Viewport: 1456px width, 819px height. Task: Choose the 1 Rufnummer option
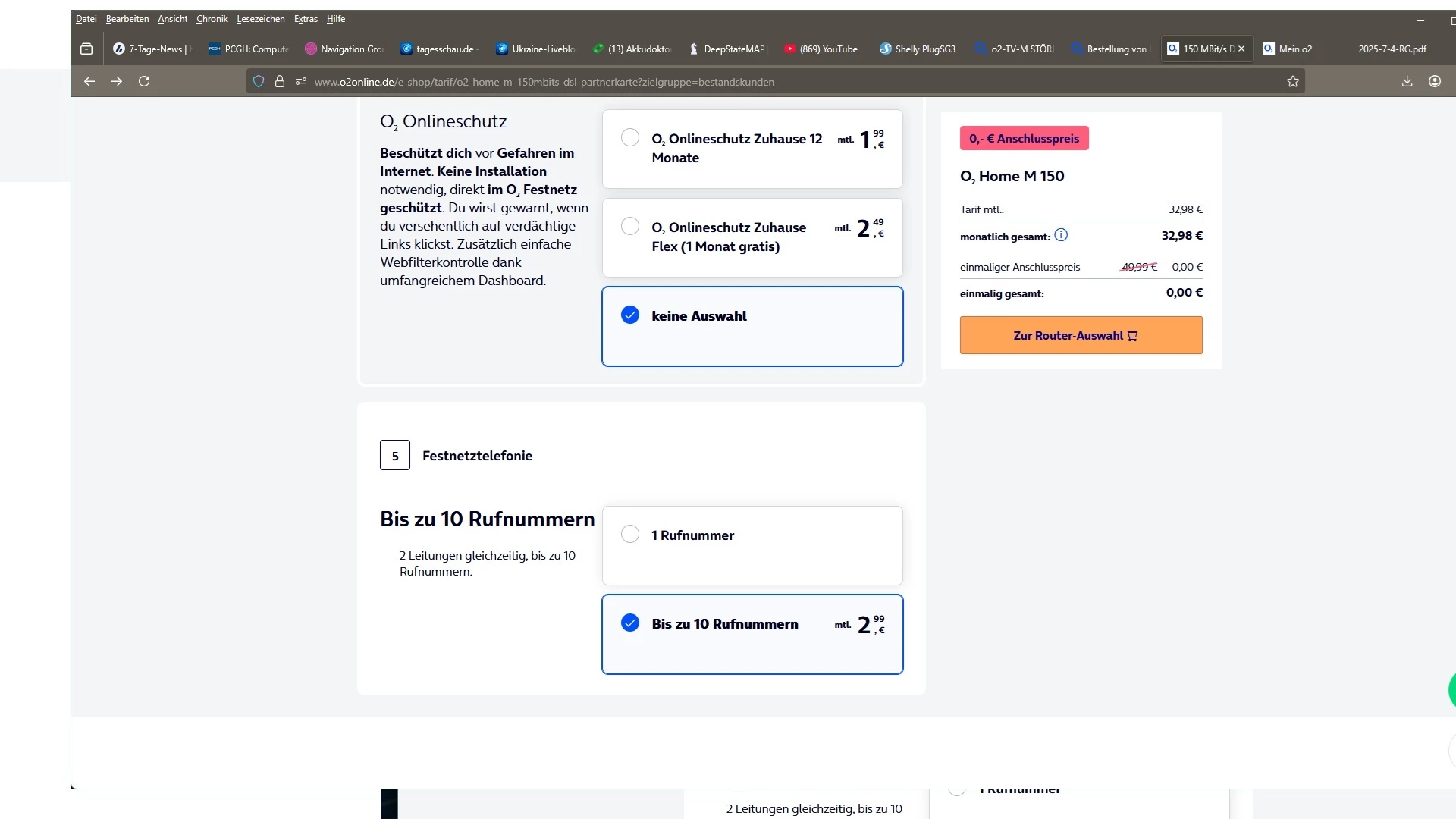pos(630,534)
